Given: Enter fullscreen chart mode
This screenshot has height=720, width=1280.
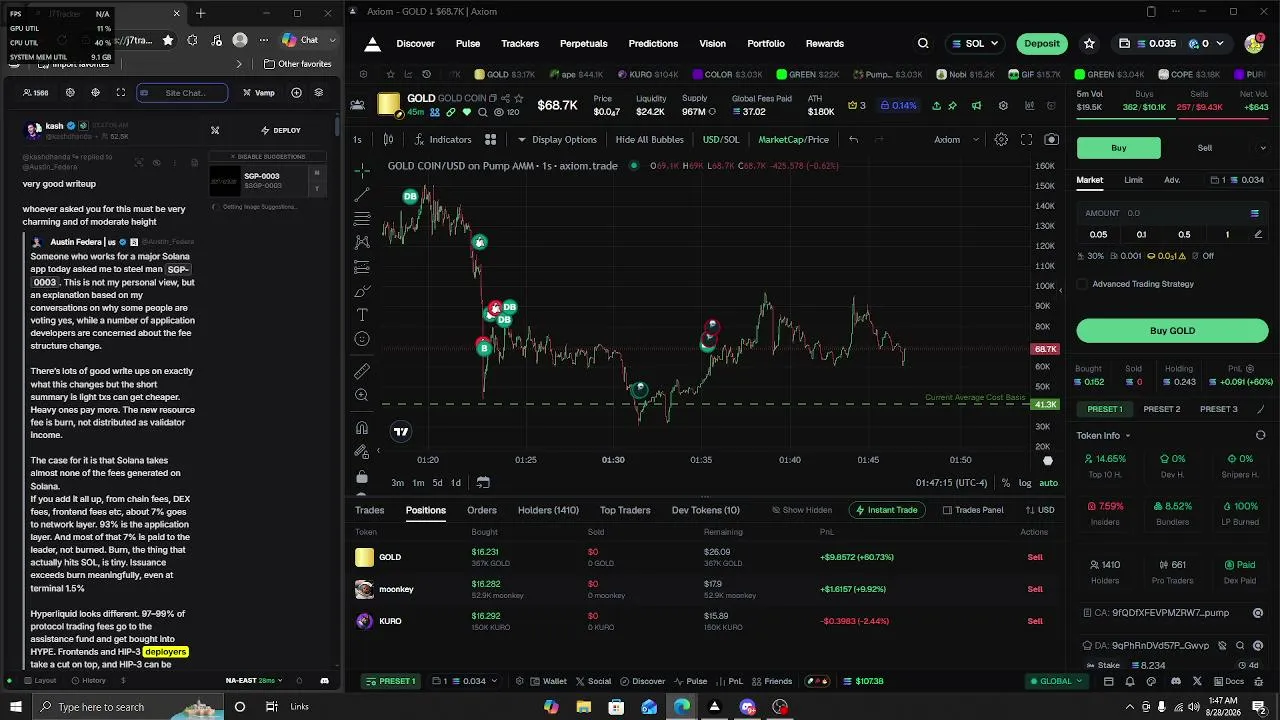Looking at the screenshot, I should [x=1026, y=140].
